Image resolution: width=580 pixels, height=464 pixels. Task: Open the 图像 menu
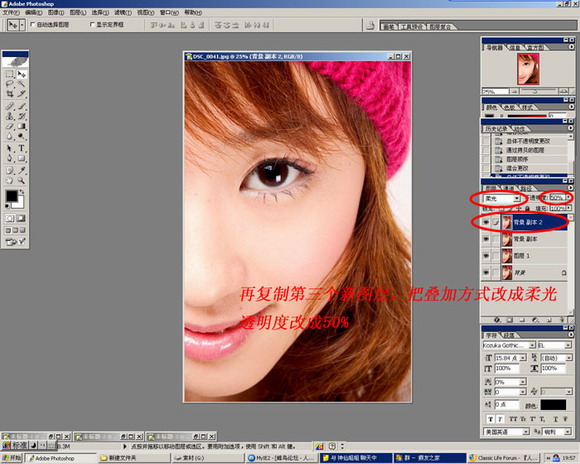(56, 13)
